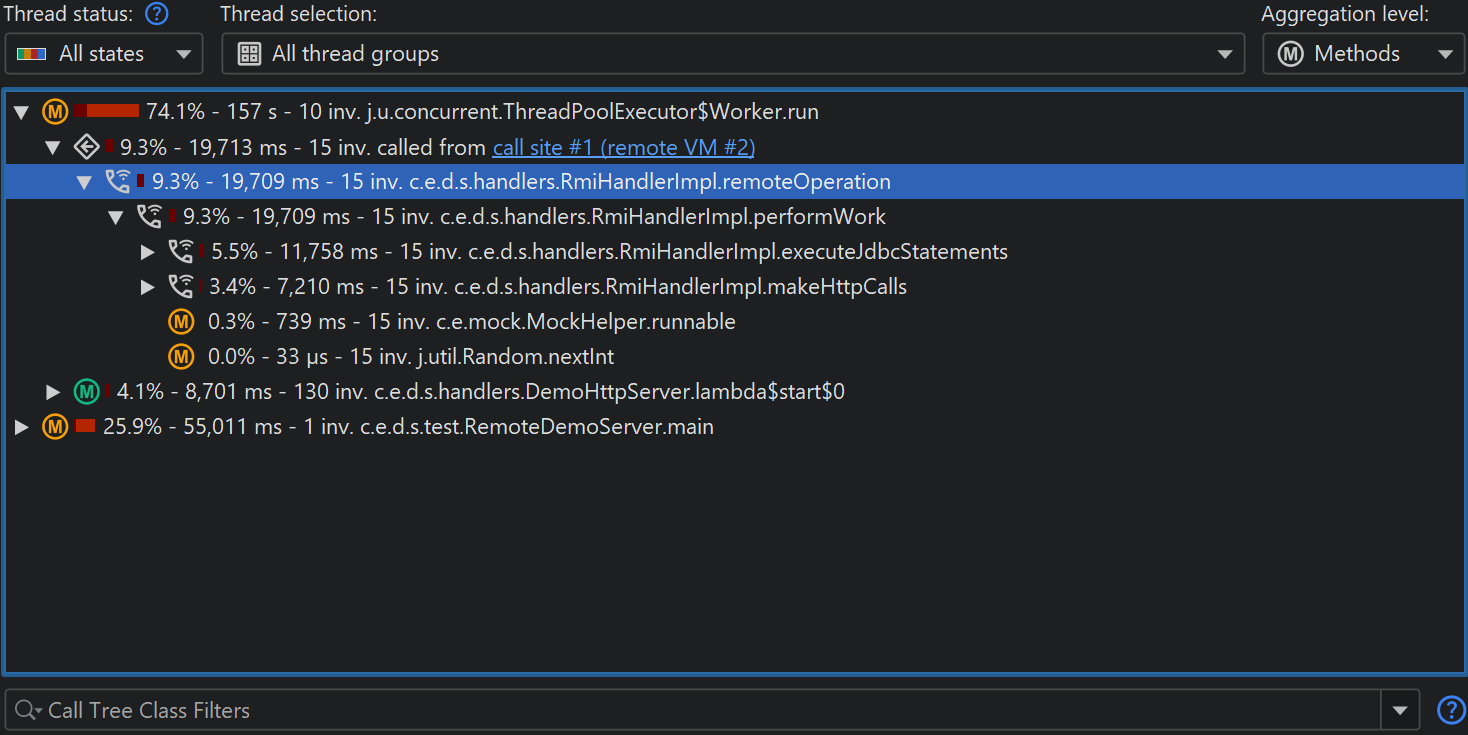Click the remoteOperation RMI phone icon

(x=118, y=182)
